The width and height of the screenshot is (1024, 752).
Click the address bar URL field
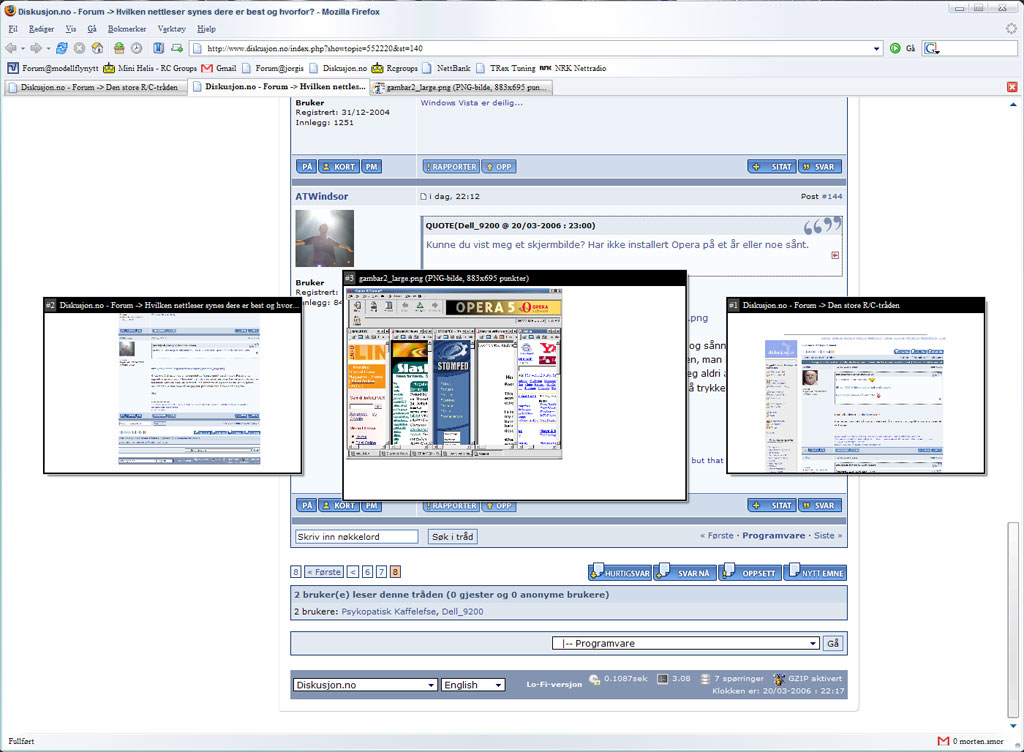[x=536, y=48]
